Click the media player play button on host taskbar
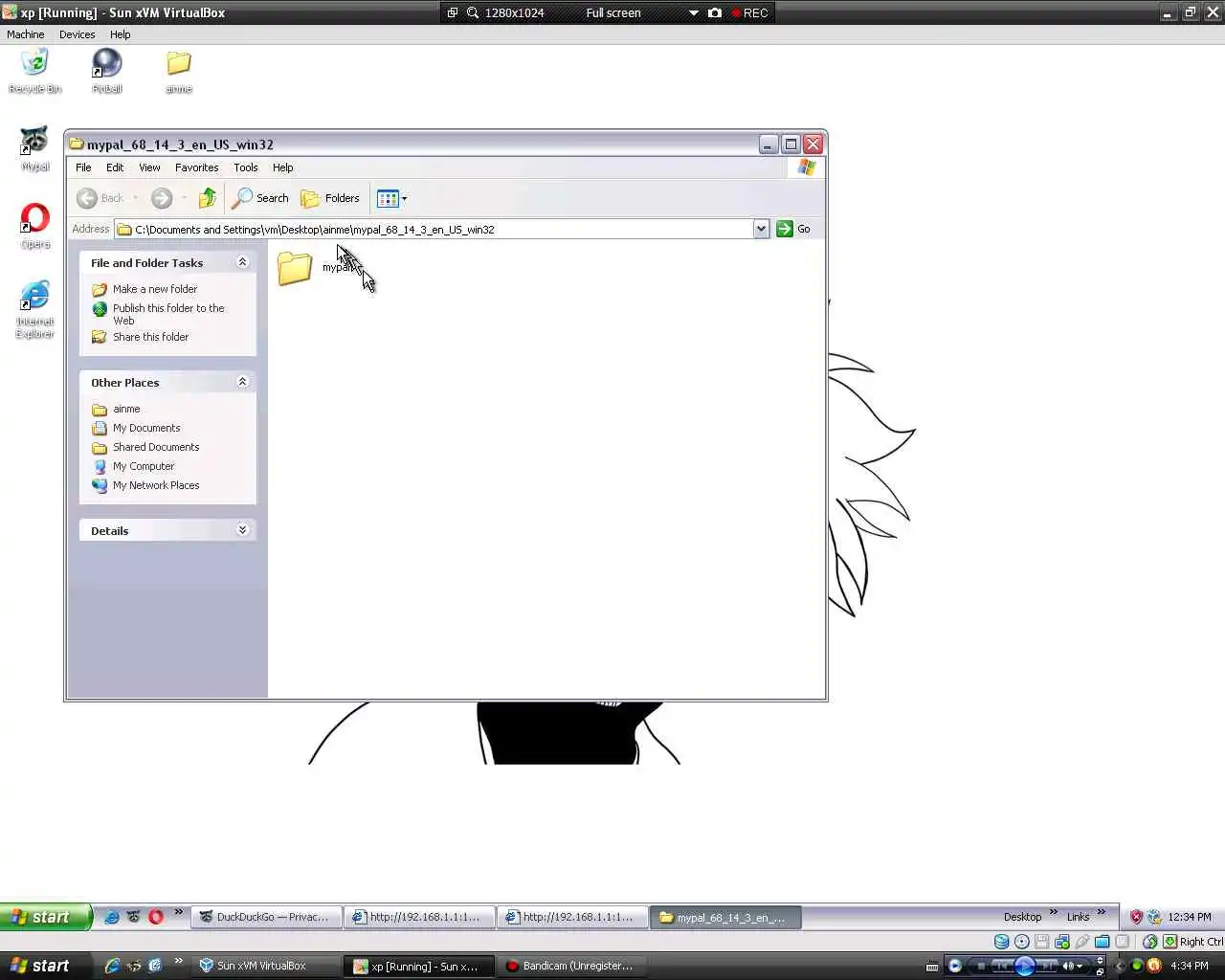 pyautogui.click(x=1024, y=966)
